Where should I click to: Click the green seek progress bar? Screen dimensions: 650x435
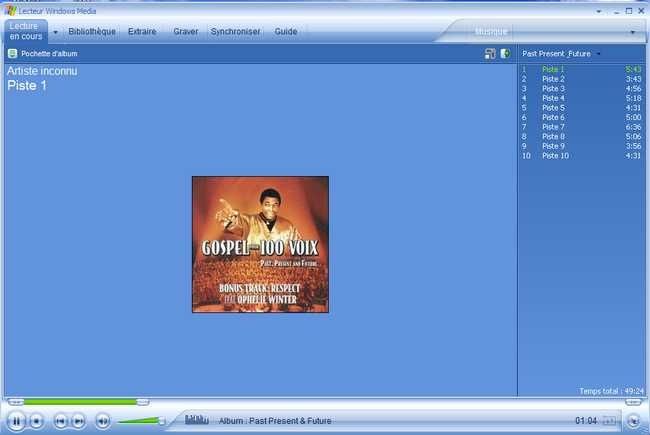point(80,402)
